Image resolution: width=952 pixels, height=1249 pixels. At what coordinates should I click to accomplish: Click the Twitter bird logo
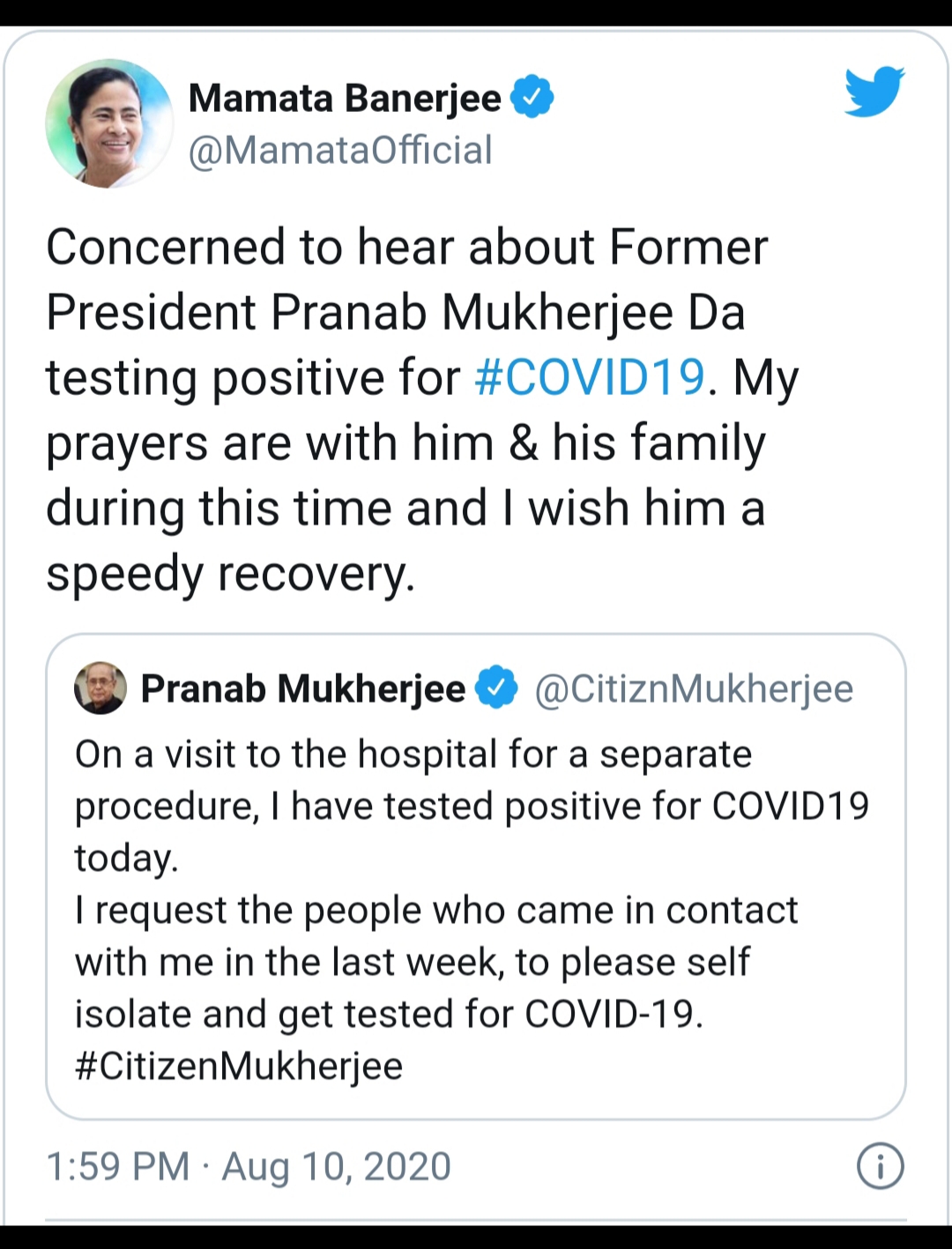point(874,91)
